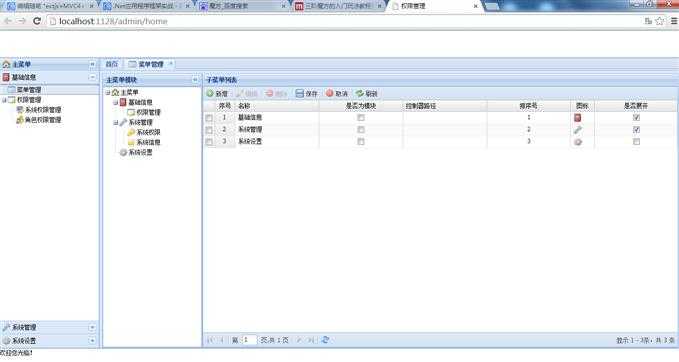Reload the page with browser refresh button
679x362 pixels.
(x=37, y=21)
